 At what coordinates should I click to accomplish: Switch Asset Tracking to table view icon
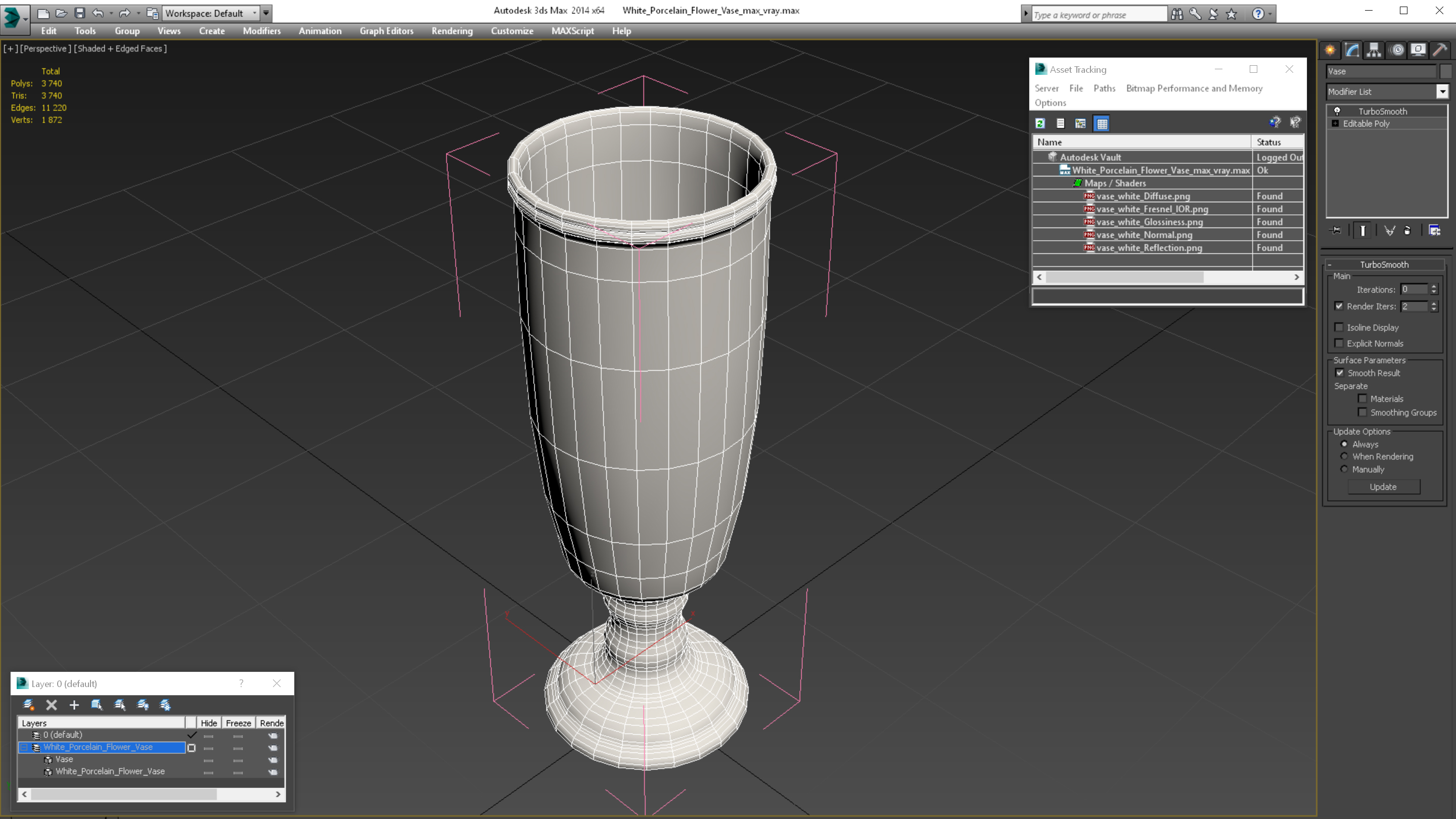tap(1102, 123)
